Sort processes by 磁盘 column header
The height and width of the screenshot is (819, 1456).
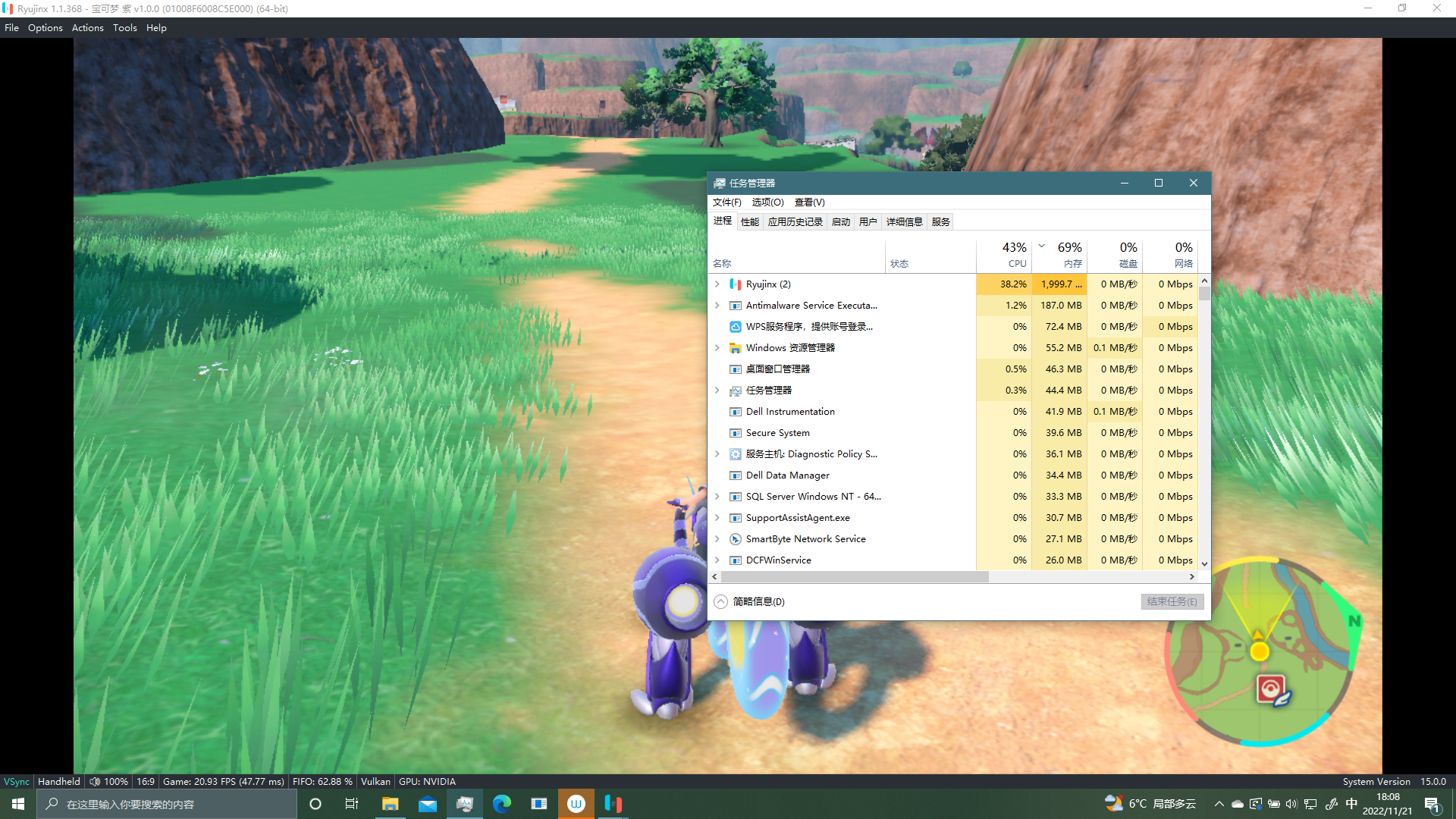click(x=1115, y=255)
